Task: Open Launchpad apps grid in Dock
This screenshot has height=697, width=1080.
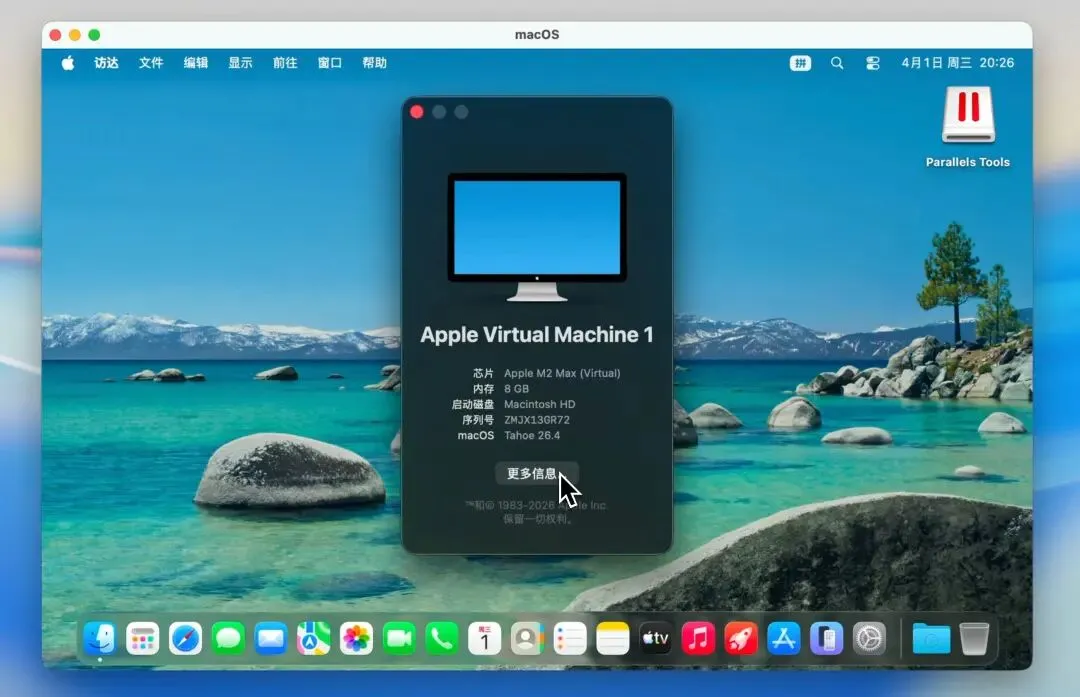Action: (143, 638)
